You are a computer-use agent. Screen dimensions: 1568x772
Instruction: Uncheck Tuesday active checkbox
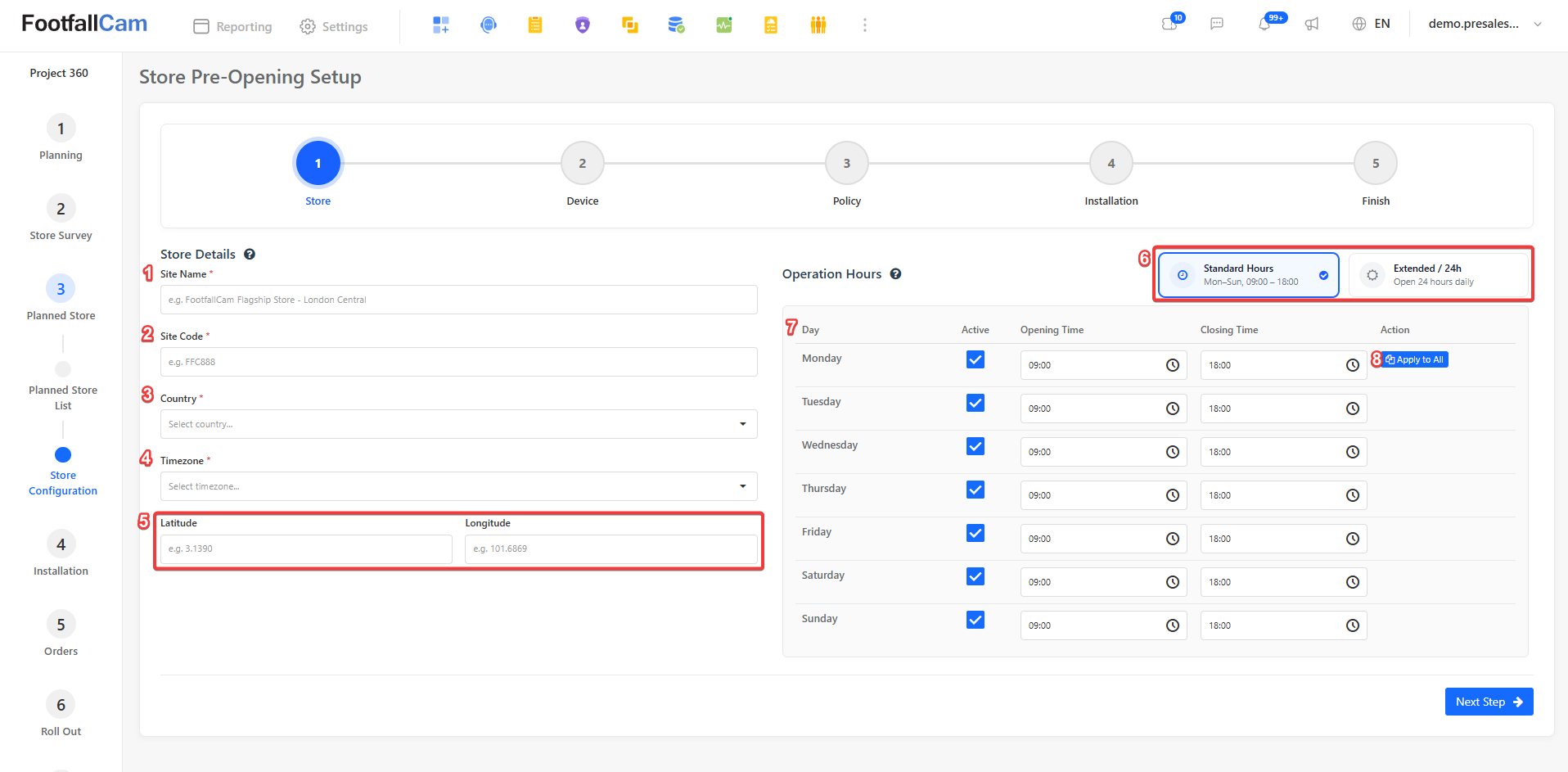pos(975,403)
